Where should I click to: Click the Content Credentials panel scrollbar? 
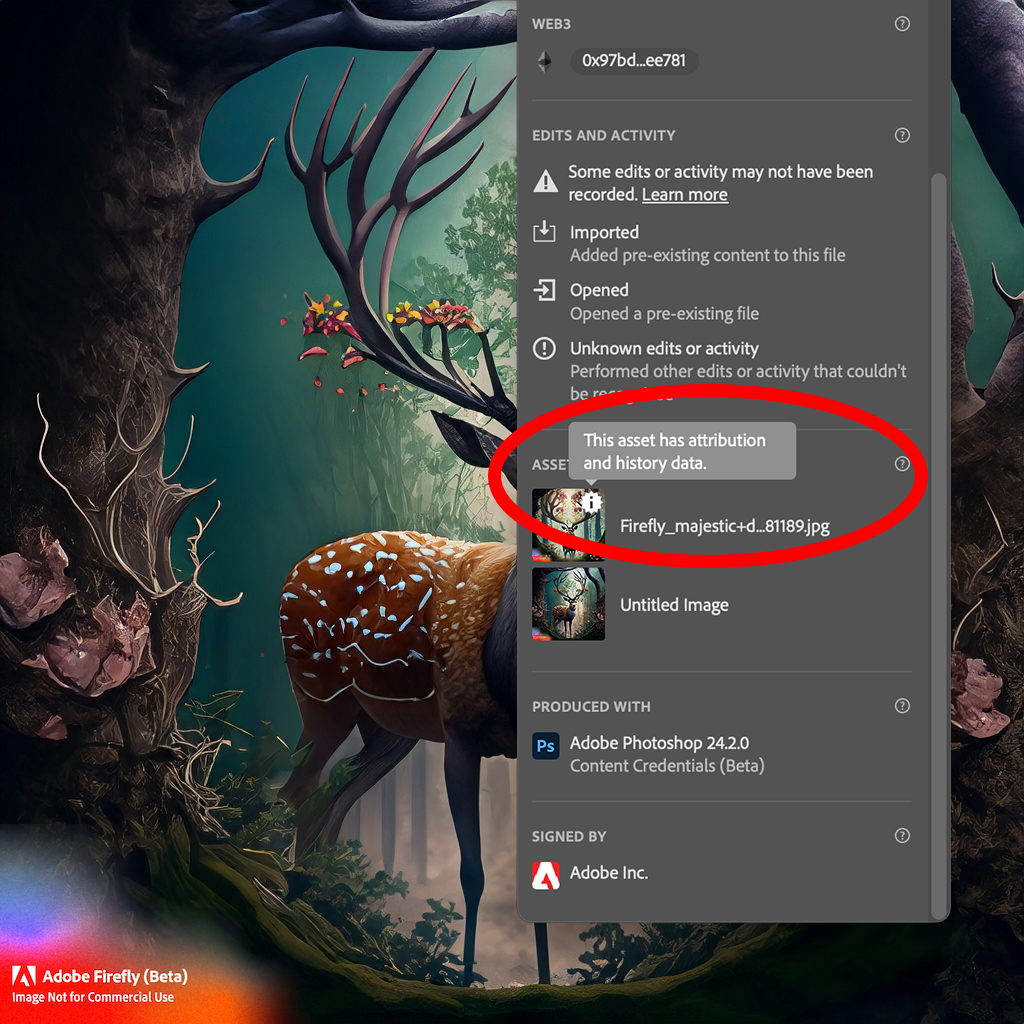coord(938,545)
